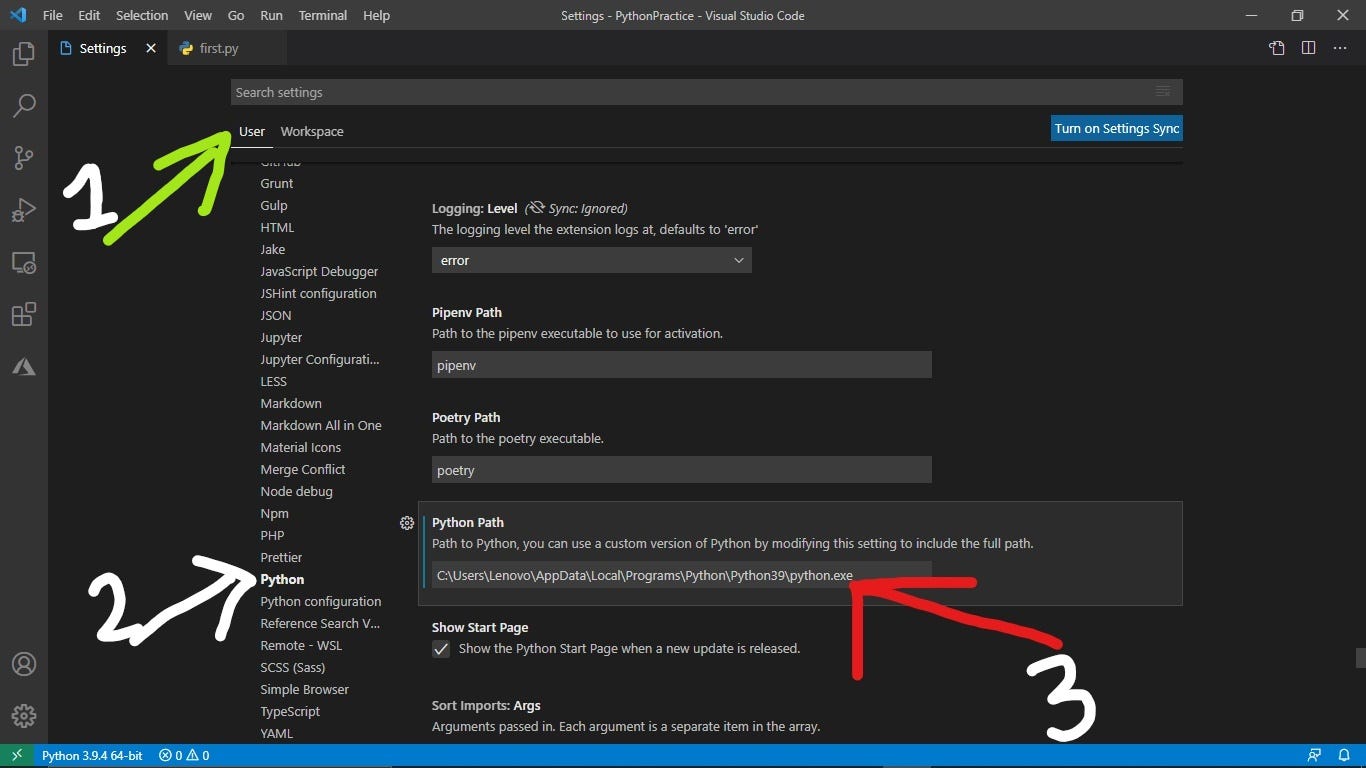Select the Python 3.9.4 64-bit interpreter indicator
1366x768 pixels.
pyautogui.click(x=92, y=755)
